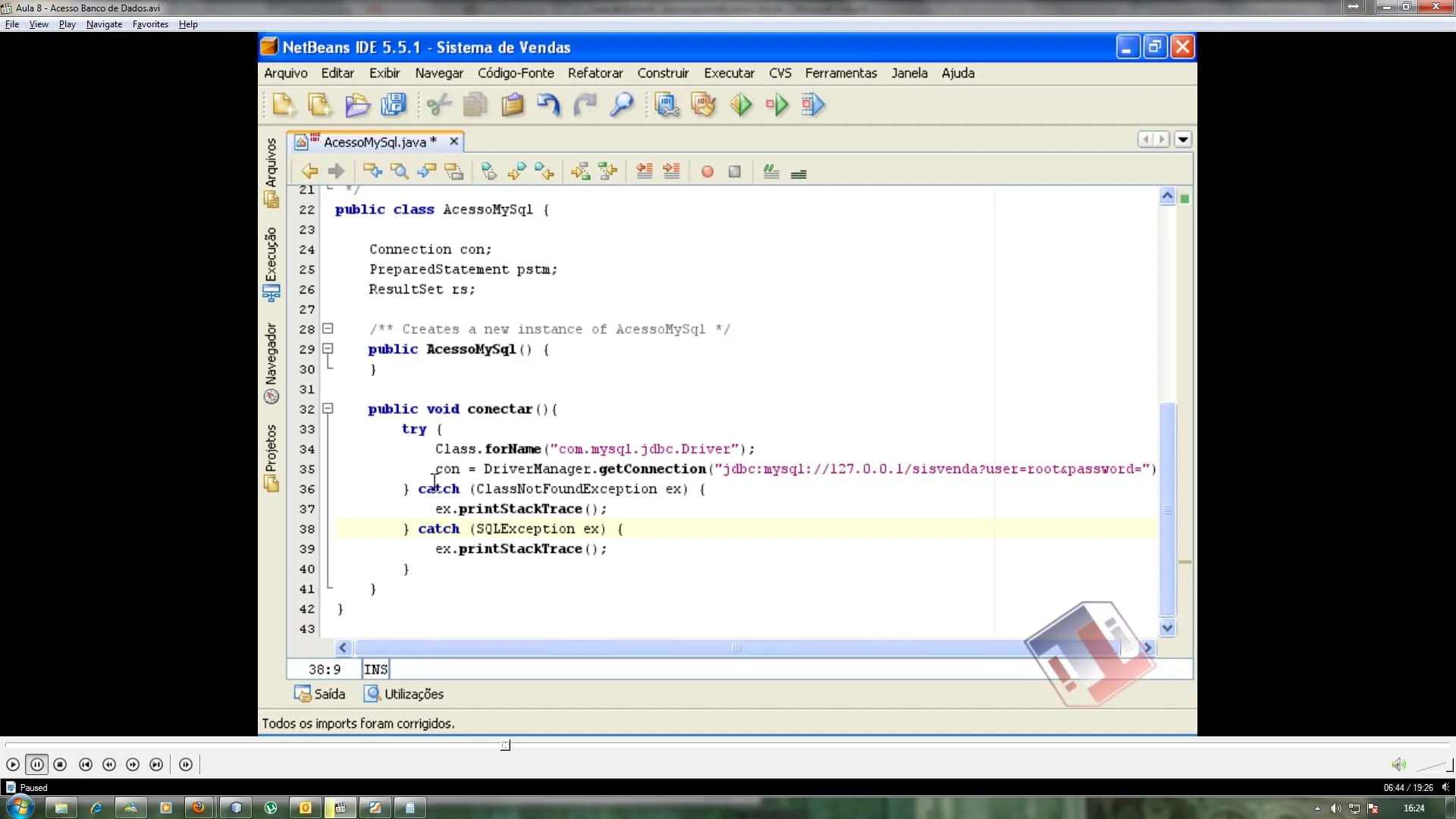Open the Utilizações panel button
The height and width of the screenshot is (819, 1456).
click(403, 694)
